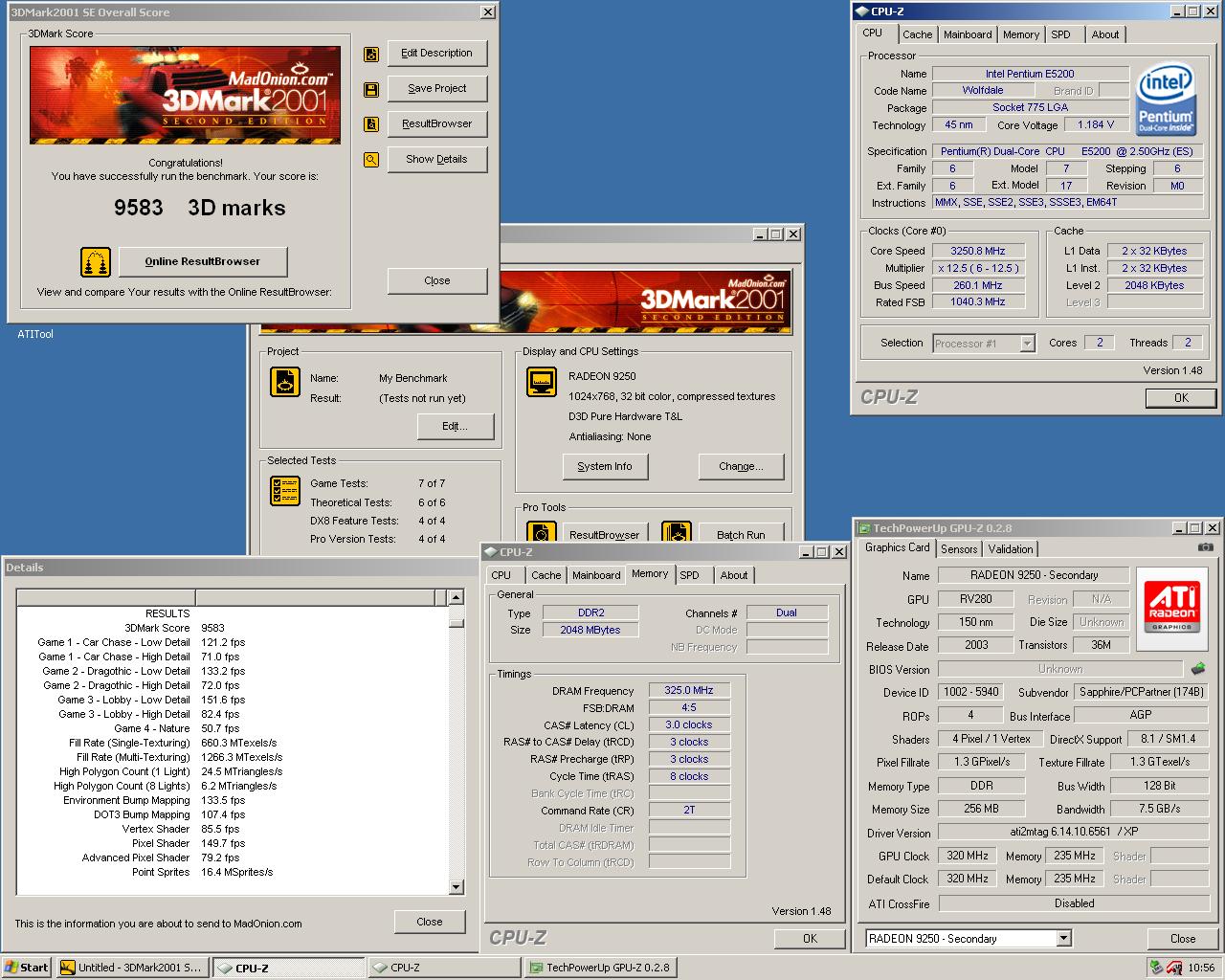Image resolution: width=1225 pixels, height=980 pixels.
Task: Open the Windows Start button
Action: coord(27,968)
